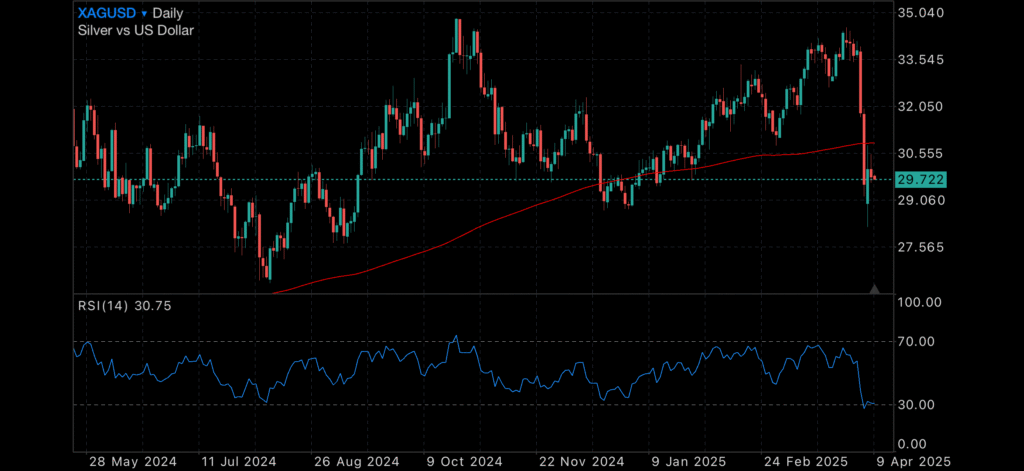Click the 30.555 price axis label

click(921, 154)
